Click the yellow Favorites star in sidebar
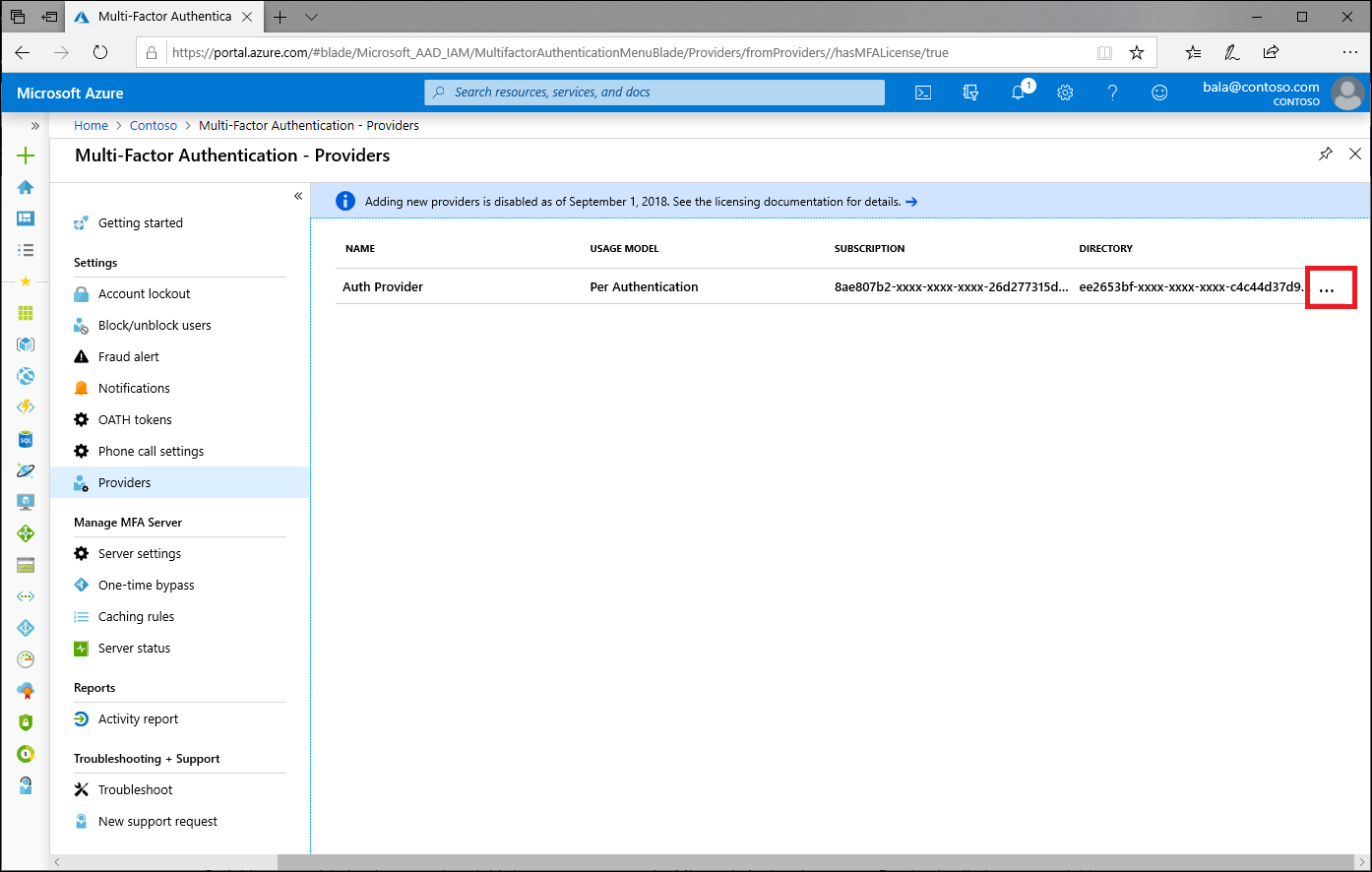Screen dimensions: 1372x872 pyautogui.click(x=26, y=281)
